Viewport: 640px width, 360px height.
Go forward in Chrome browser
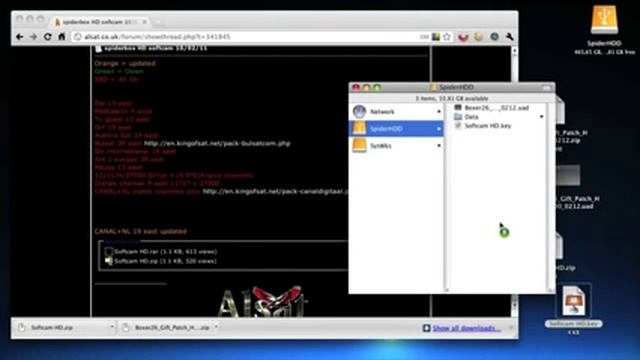[33, 37]
